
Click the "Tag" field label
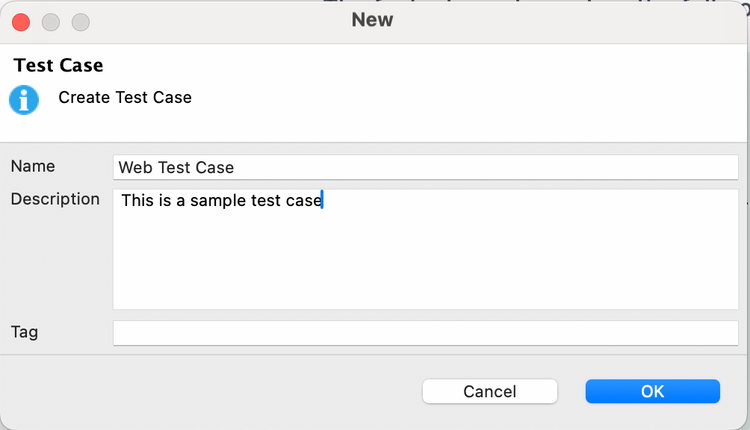pyautogui.click(x=25, y=331)
